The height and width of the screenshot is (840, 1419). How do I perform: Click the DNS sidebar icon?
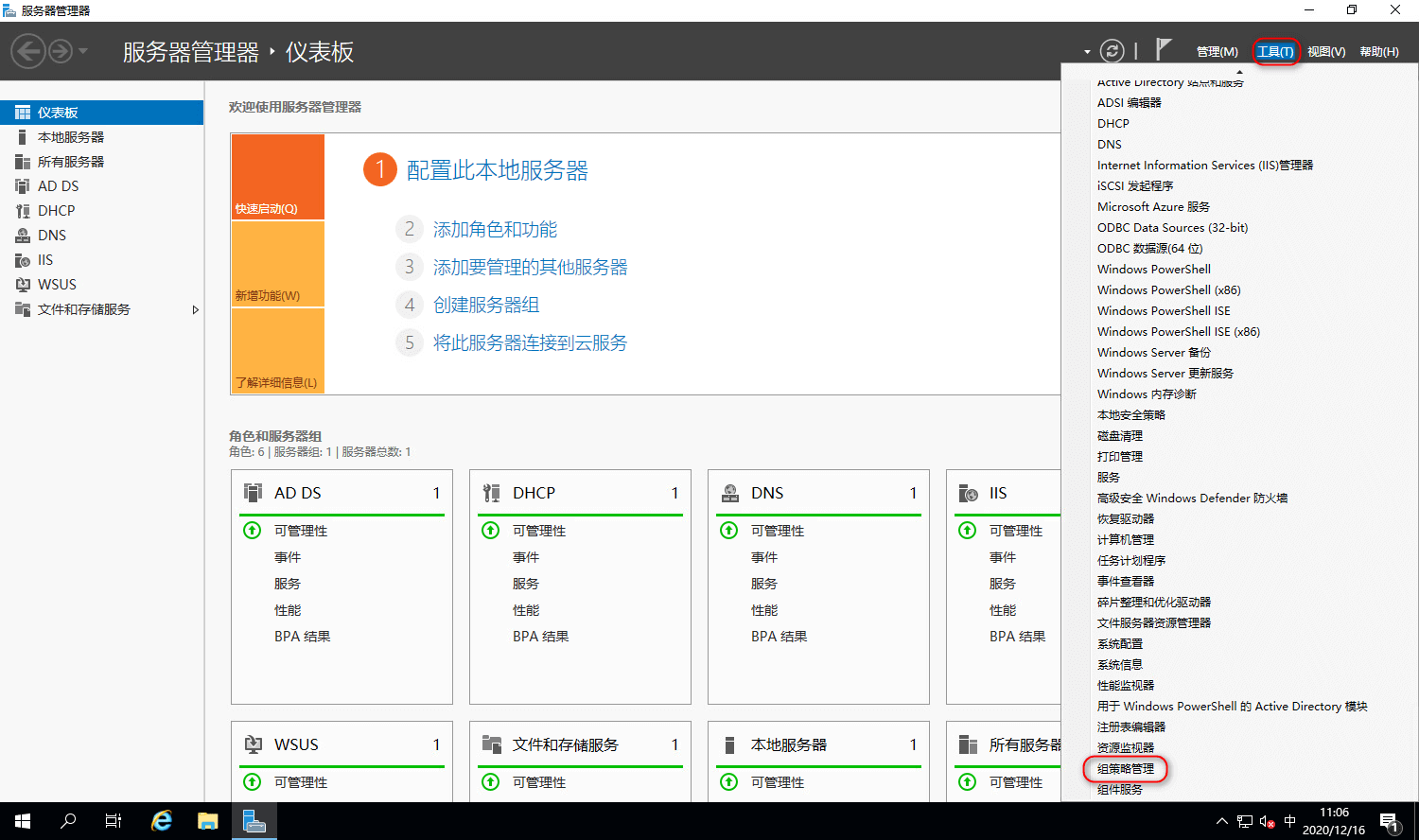click(23, 236)
